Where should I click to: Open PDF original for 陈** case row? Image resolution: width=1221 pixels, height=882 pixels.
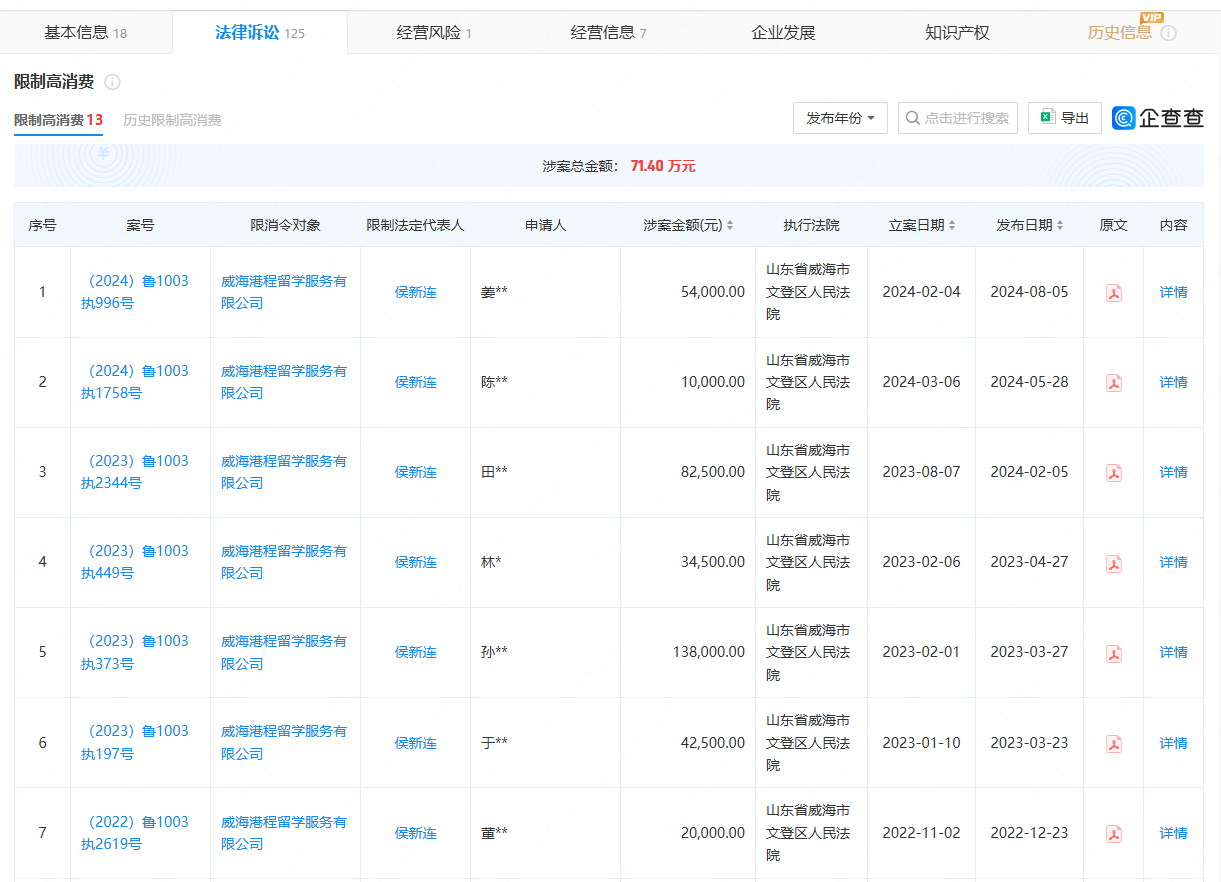click(1113, 383)
